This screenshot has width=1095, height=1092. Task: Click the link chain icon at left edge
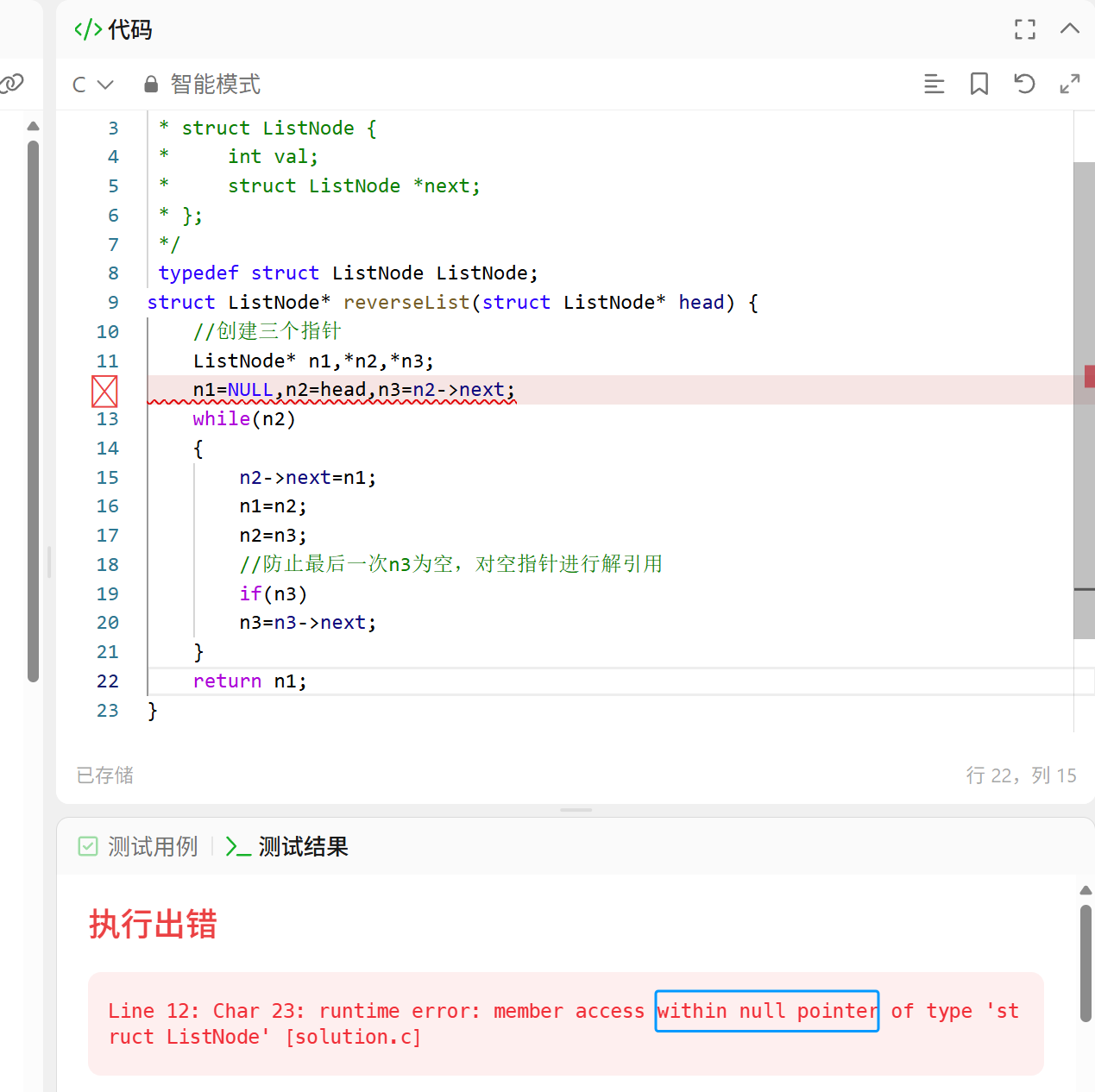[x=12, y=84]
